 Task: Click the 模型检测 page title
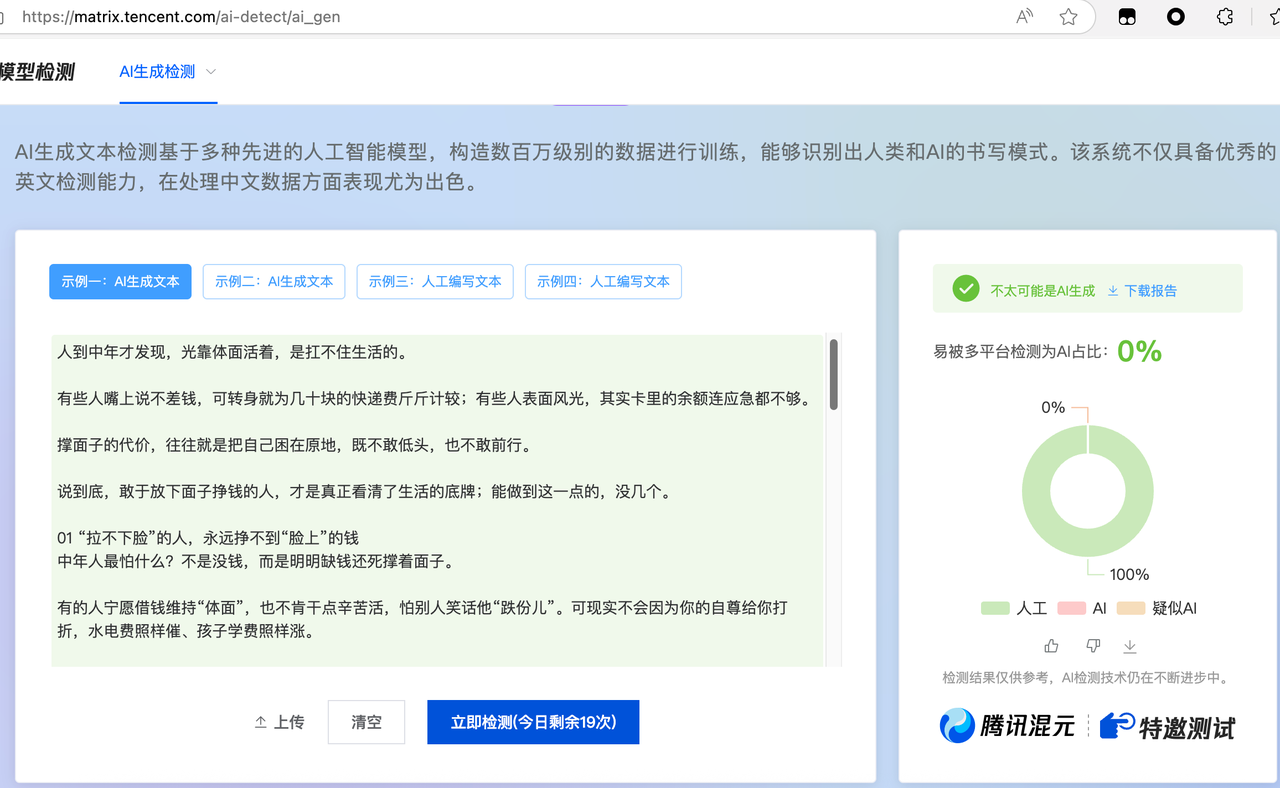pyautogui.click(x=37, y=72)
